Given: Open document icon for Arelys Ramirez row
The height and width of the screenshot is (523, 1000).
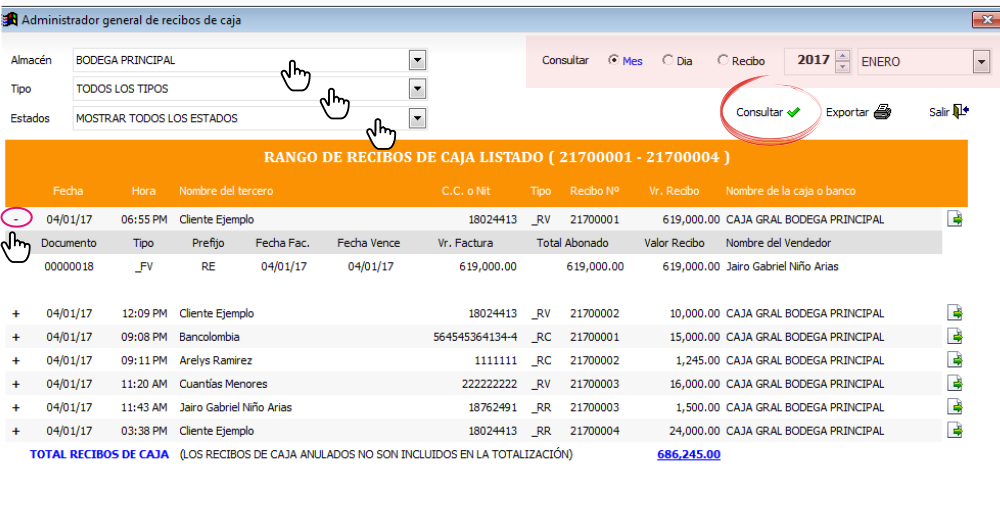Looking at the screenshot, I should point(955,360).
